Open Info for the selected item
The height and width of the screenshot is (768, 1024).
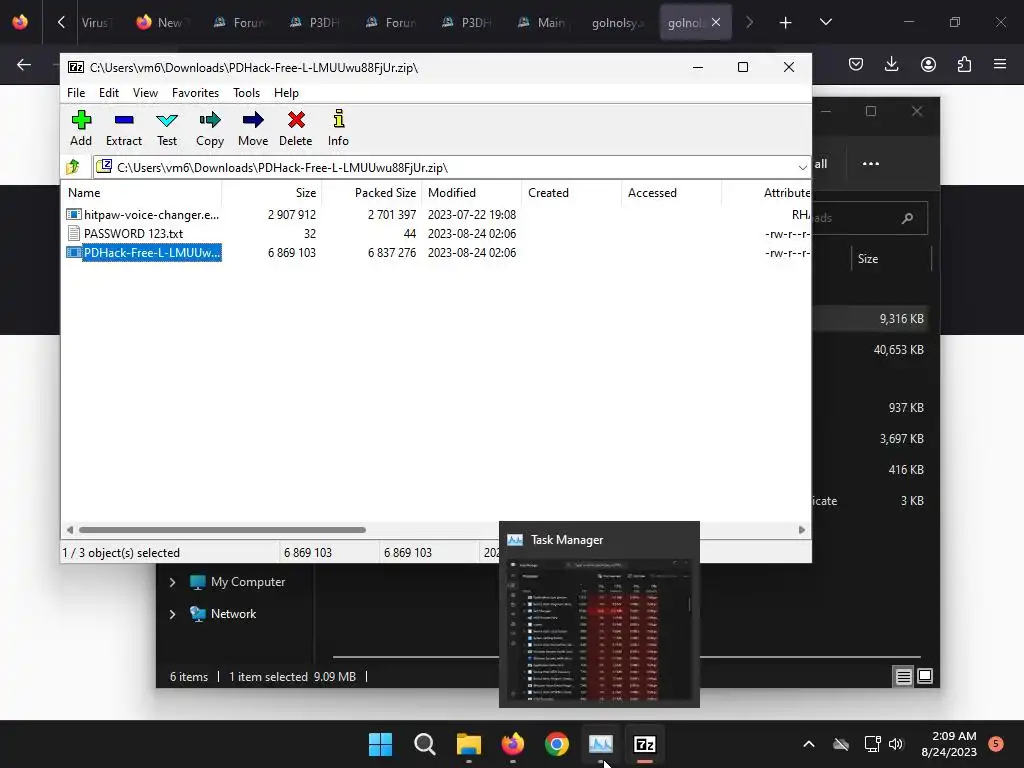click(x=338, y=128)
